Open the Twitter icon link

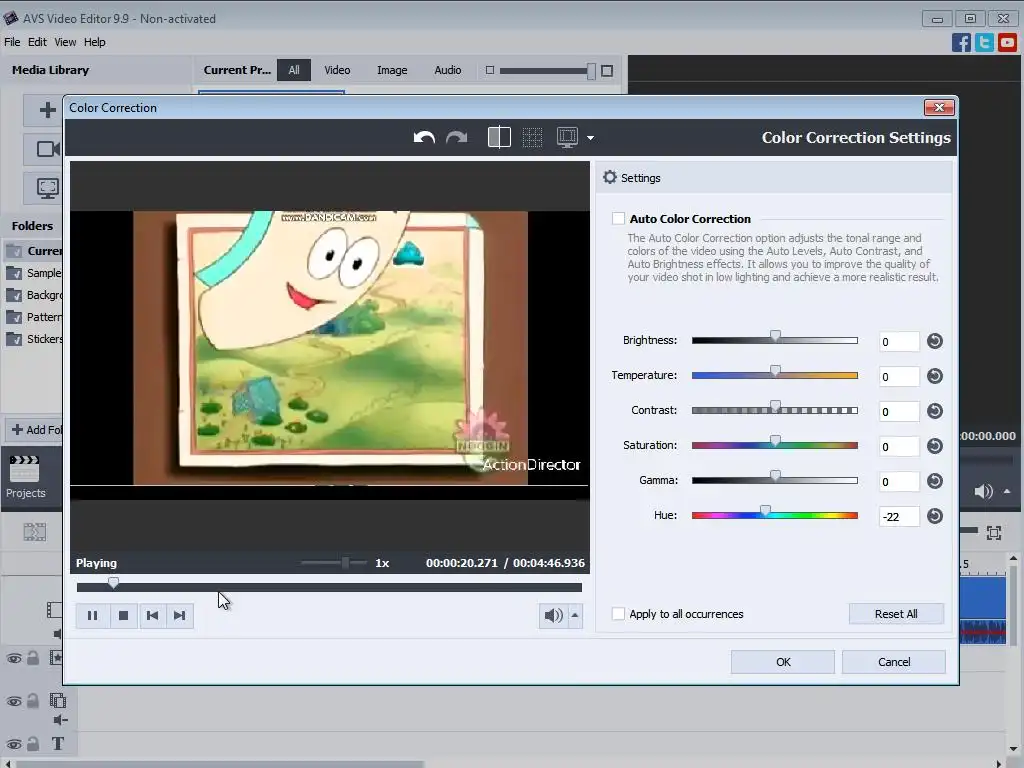coord(984,42)
